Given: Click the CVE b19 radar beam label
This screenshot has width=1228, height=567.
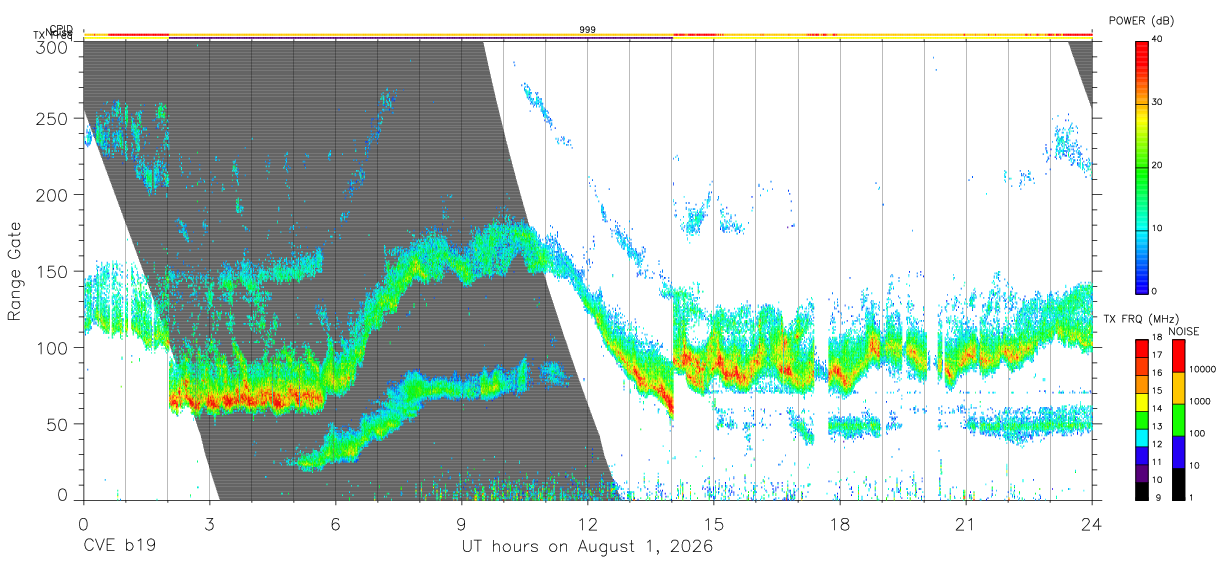Looking at the screenshot, I should [119, 547].
